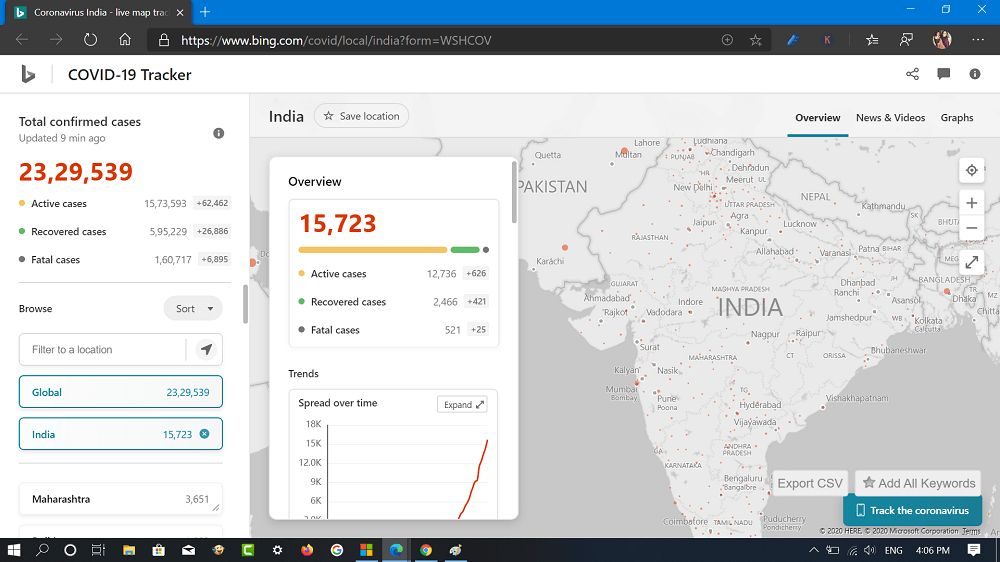The image size is (1000, 562).
Task: Open the favorites list
Action: point(872,40)
